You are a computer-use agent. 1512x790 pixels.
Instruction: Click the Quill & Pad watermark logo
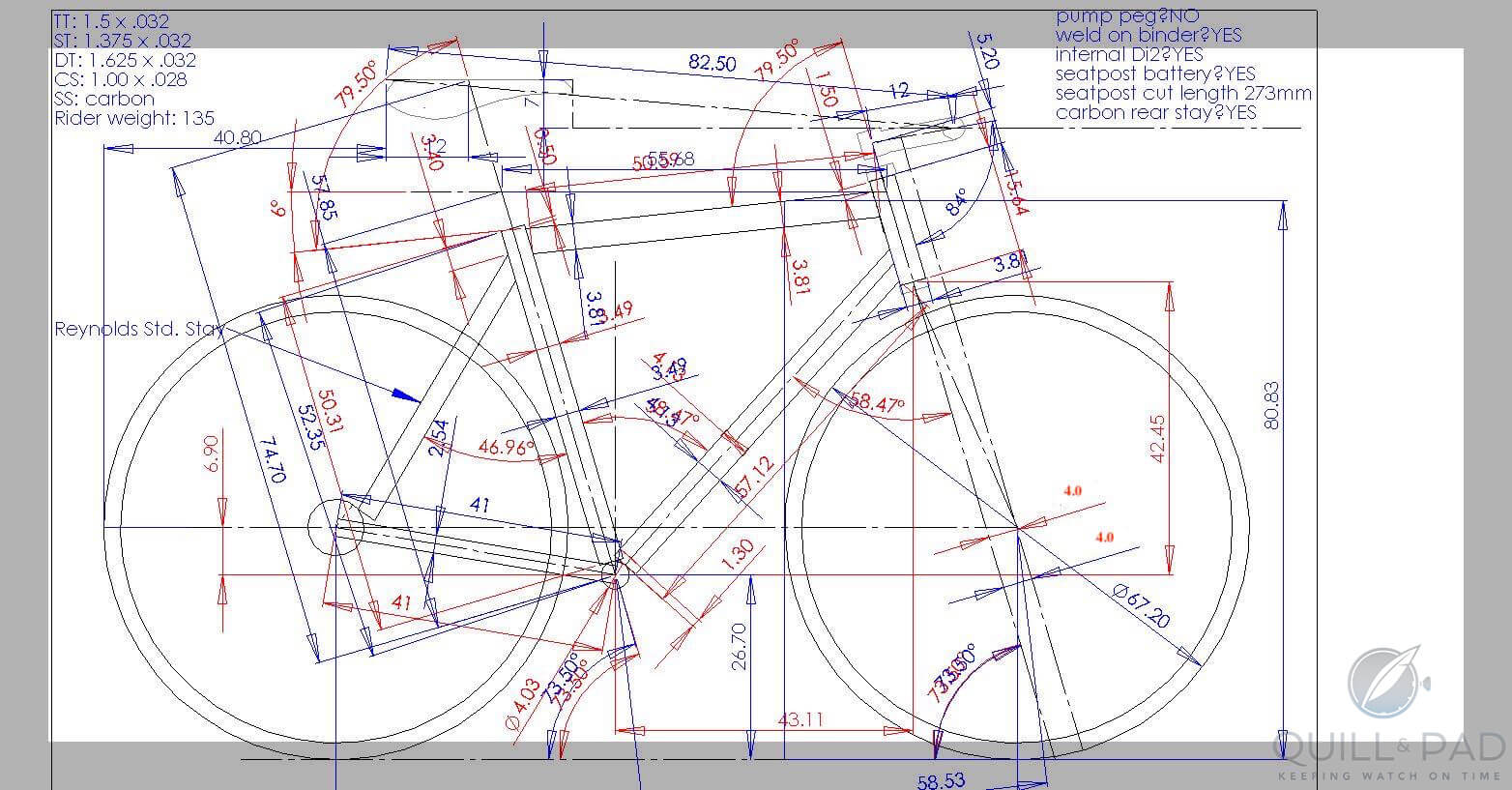pos(1390,714)
